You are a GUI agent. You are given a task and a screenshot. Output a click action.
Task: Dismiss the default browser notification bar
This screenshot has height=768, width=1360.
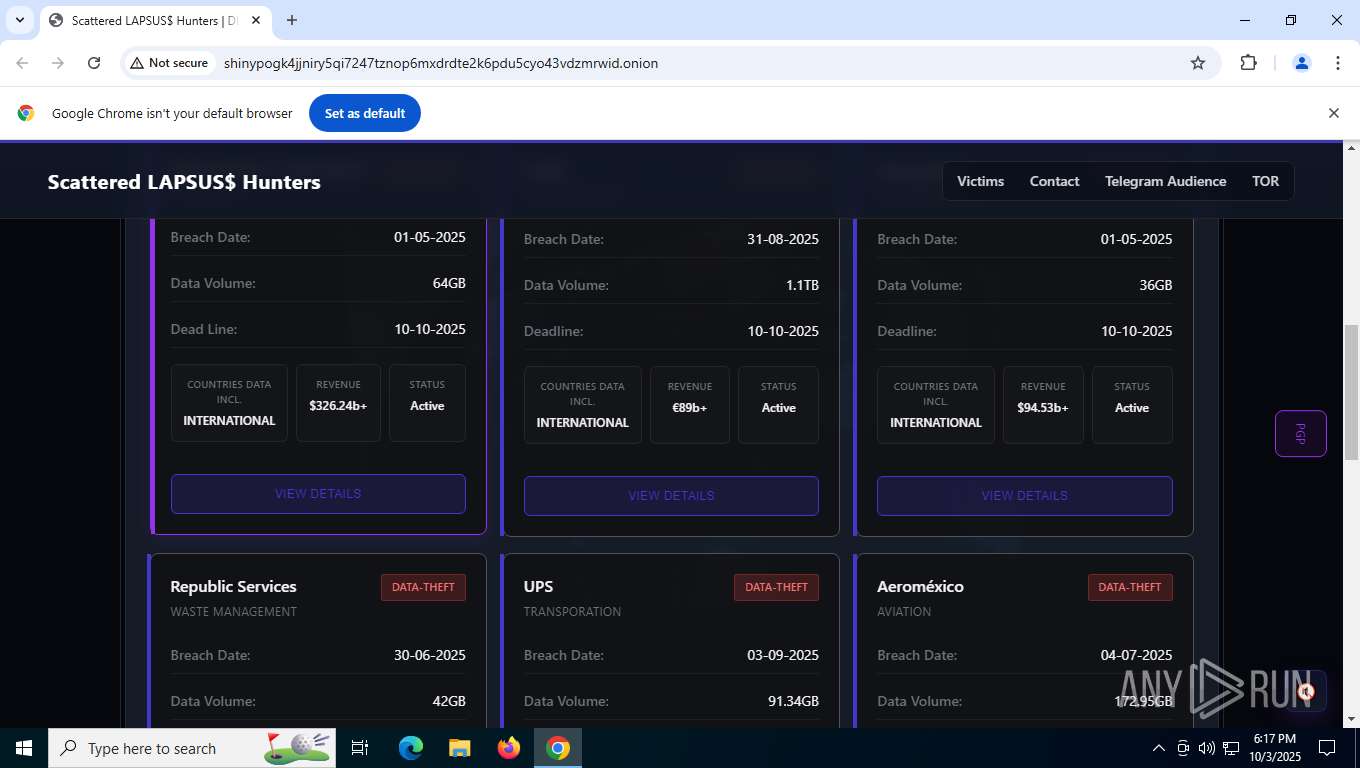point(1333,113)
